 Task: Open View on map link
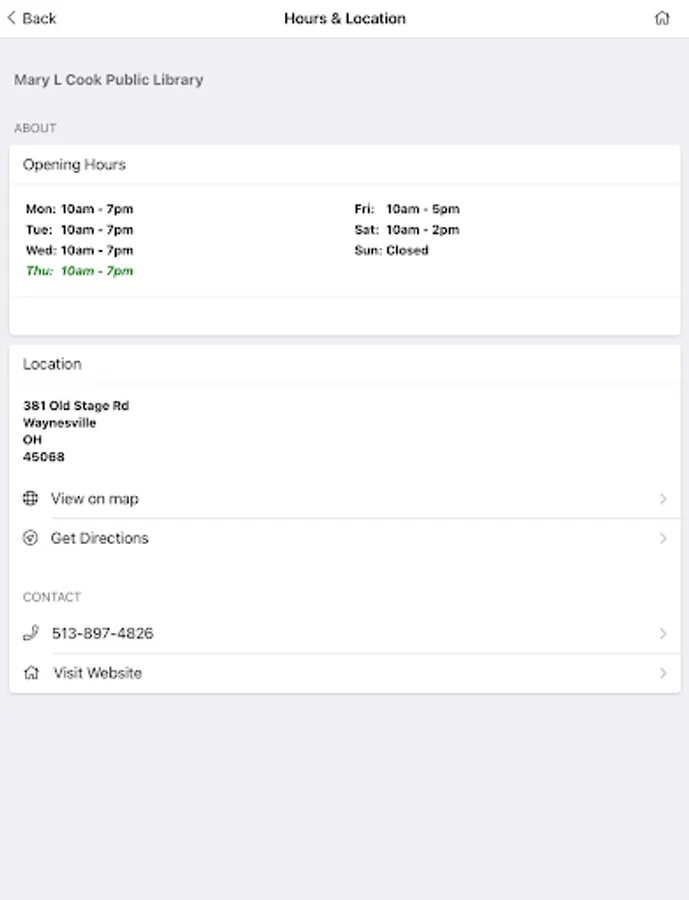click(x=95, y=498)
